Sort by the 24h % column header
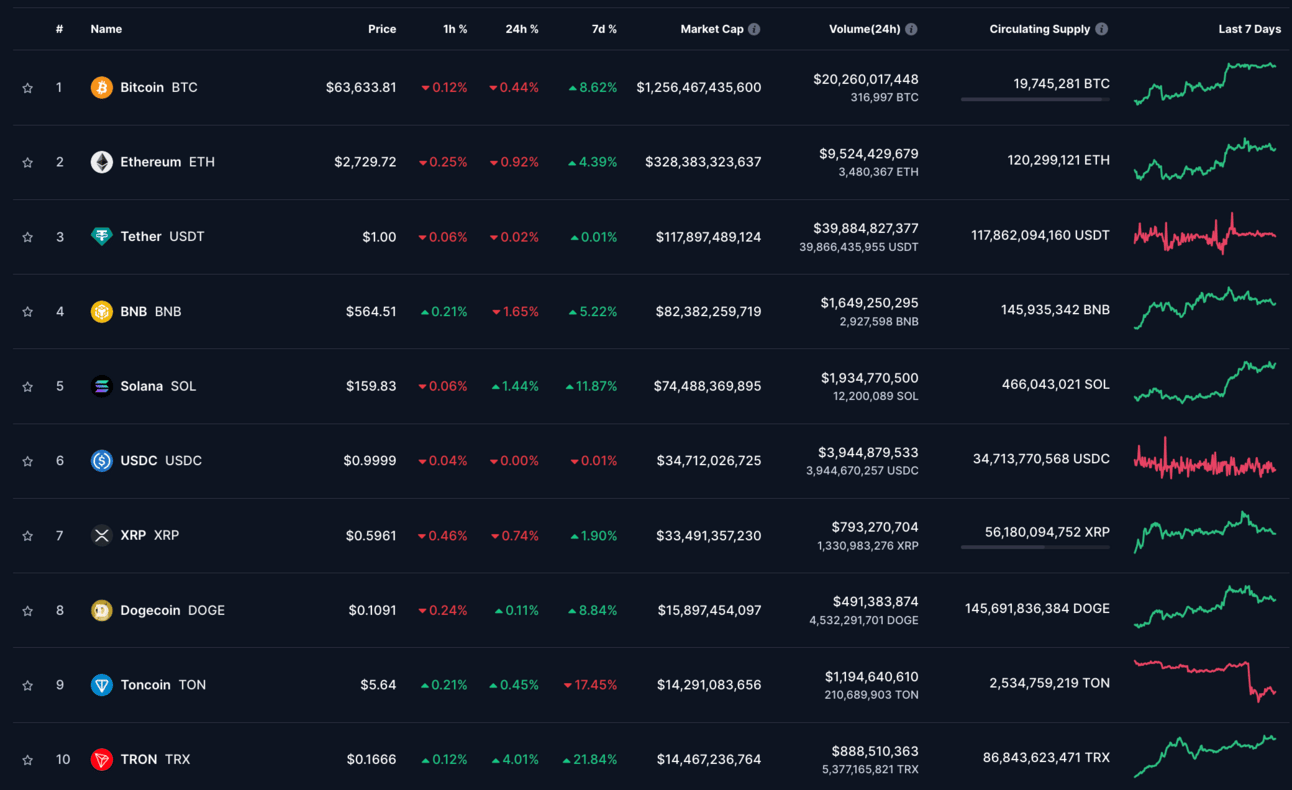1292x790 pixels. point(522,29)
